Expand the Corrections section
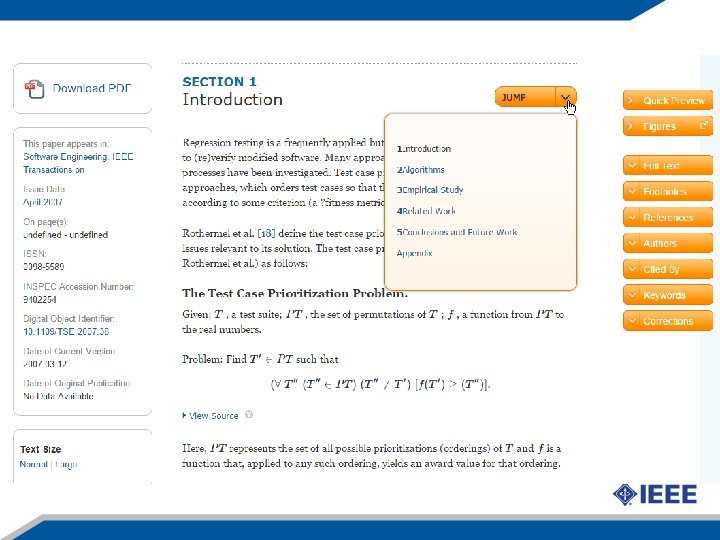720x540 pixels. pos(668,321)
